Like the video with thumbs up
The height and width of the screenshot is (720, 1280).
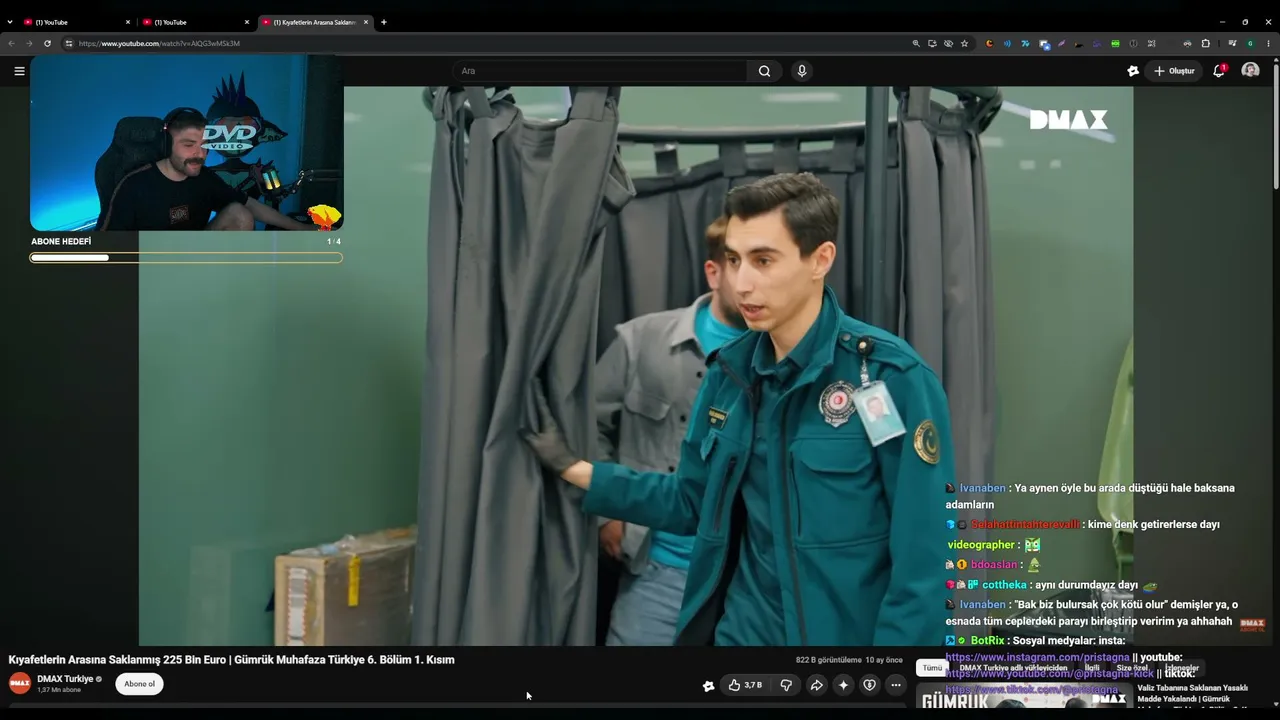(x=745, y=685)
